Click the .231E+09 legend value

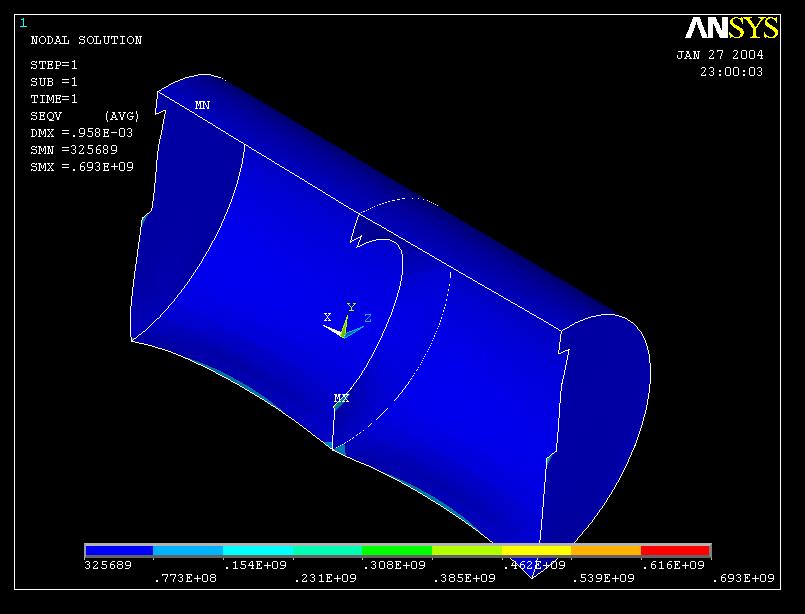(325, 578)
